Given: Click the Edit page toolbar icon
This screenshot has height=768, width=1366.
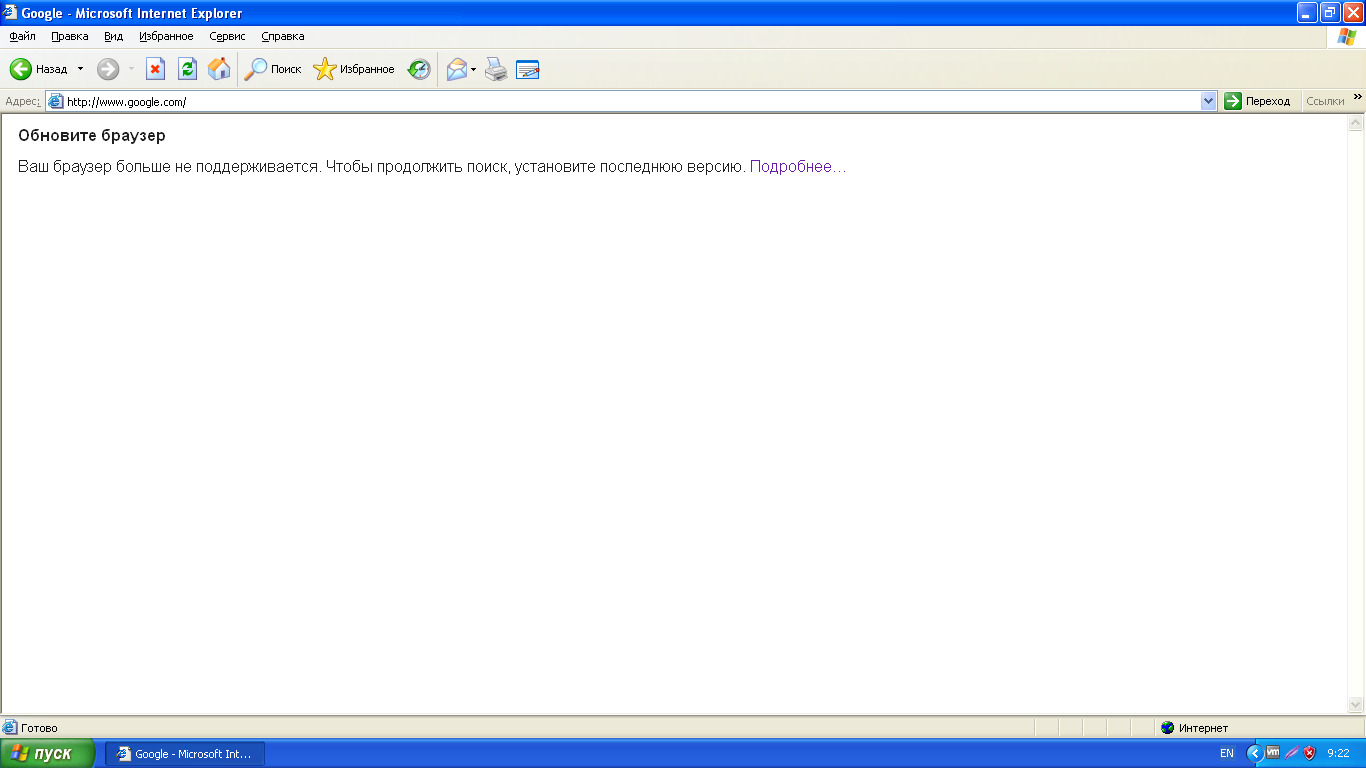Looking at the screenshot, I should 528,69.
